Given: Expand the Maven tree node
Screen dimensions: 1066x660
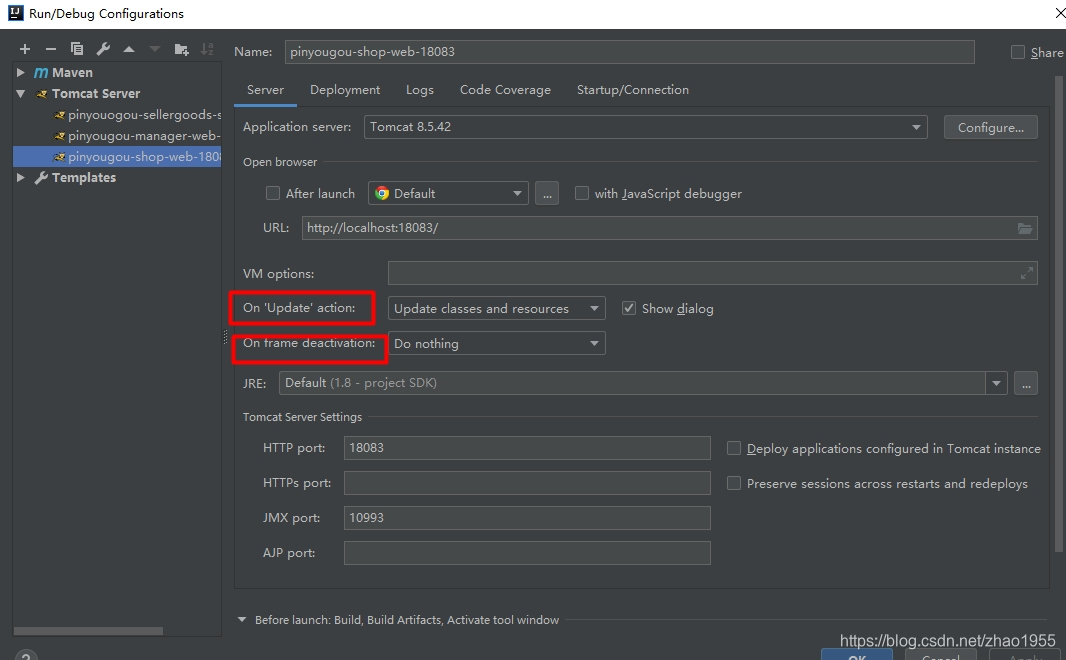Looking at the screenshot, I should [x=20, y=72].
